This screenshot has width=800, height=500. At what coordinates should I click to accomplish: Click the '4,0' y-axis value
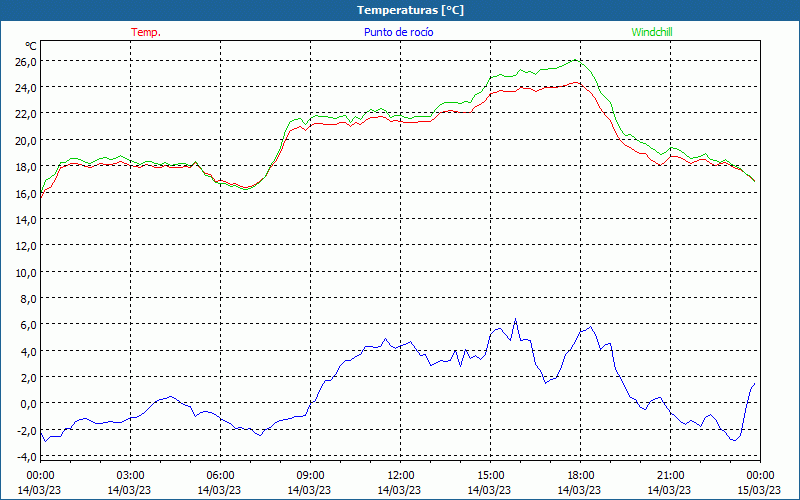pyautogui.click(x=29, y=352)
